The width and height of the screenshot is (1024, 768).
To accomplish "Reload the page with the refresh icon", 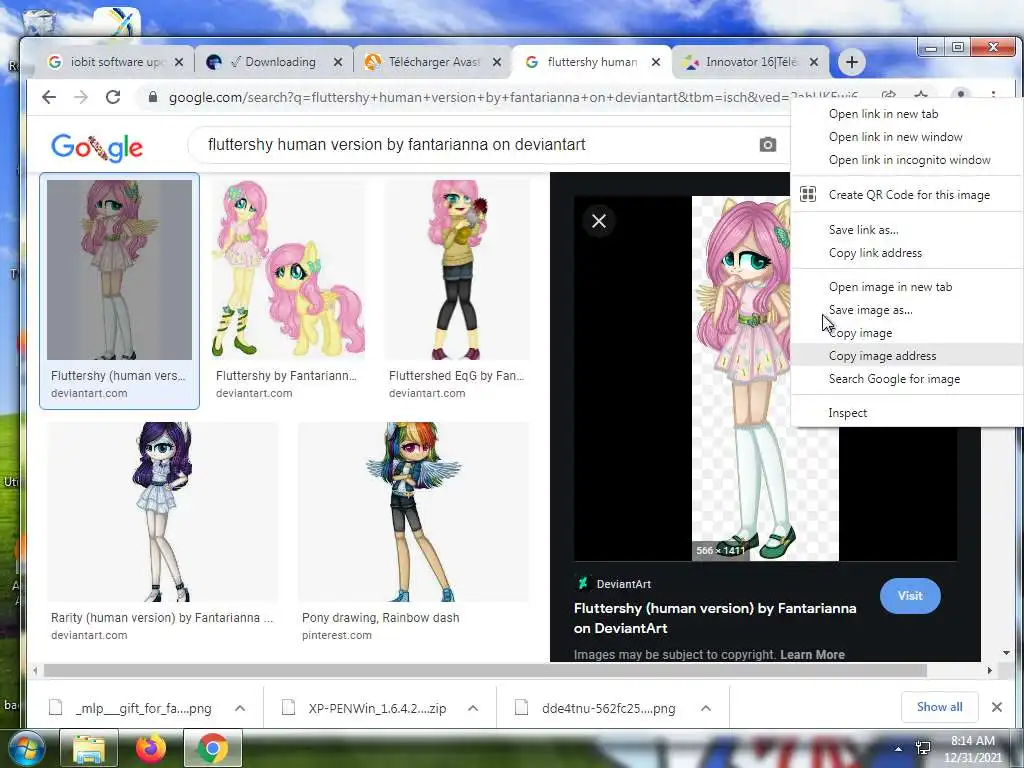I will [113, 97].
